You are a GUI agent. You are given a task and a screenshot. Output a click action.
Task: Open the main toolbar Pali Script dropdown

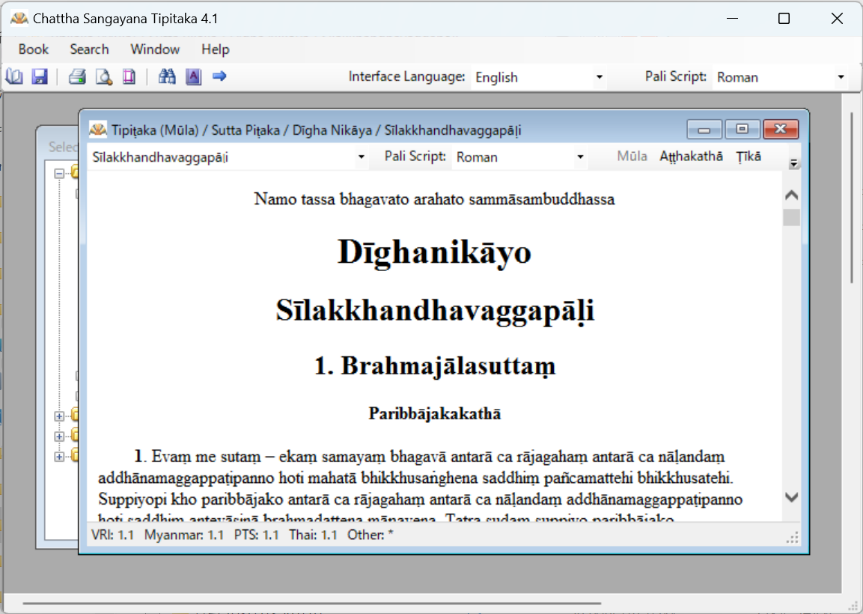(780, 77)
